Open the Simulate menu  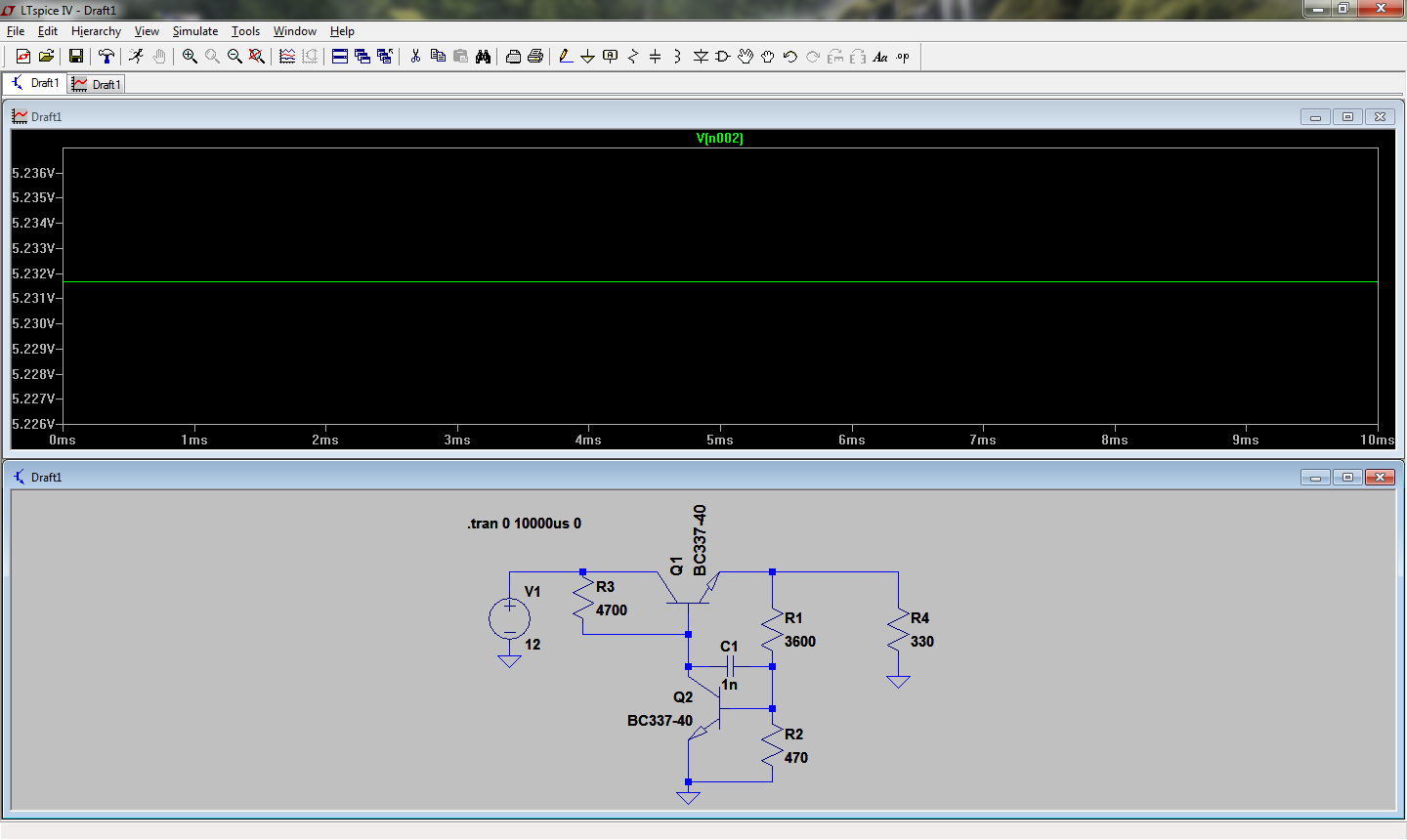(x=195, y=31)
